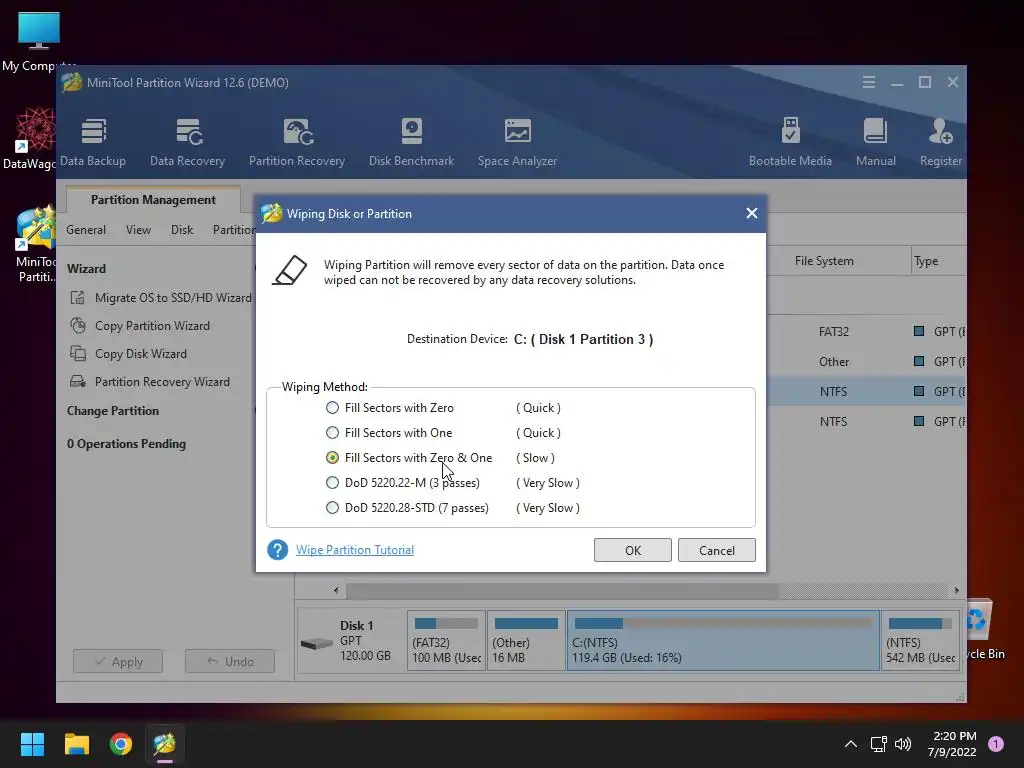The image size is (1024, 768).
Task: Click the Type column header
Action: tap(926, 261)
